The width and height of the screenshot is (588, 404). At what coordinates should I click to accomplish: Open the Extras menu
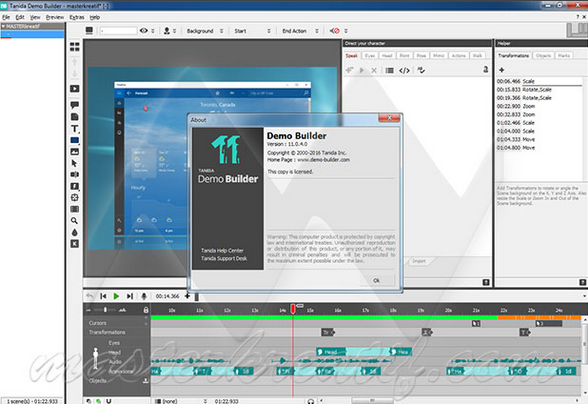77,17
